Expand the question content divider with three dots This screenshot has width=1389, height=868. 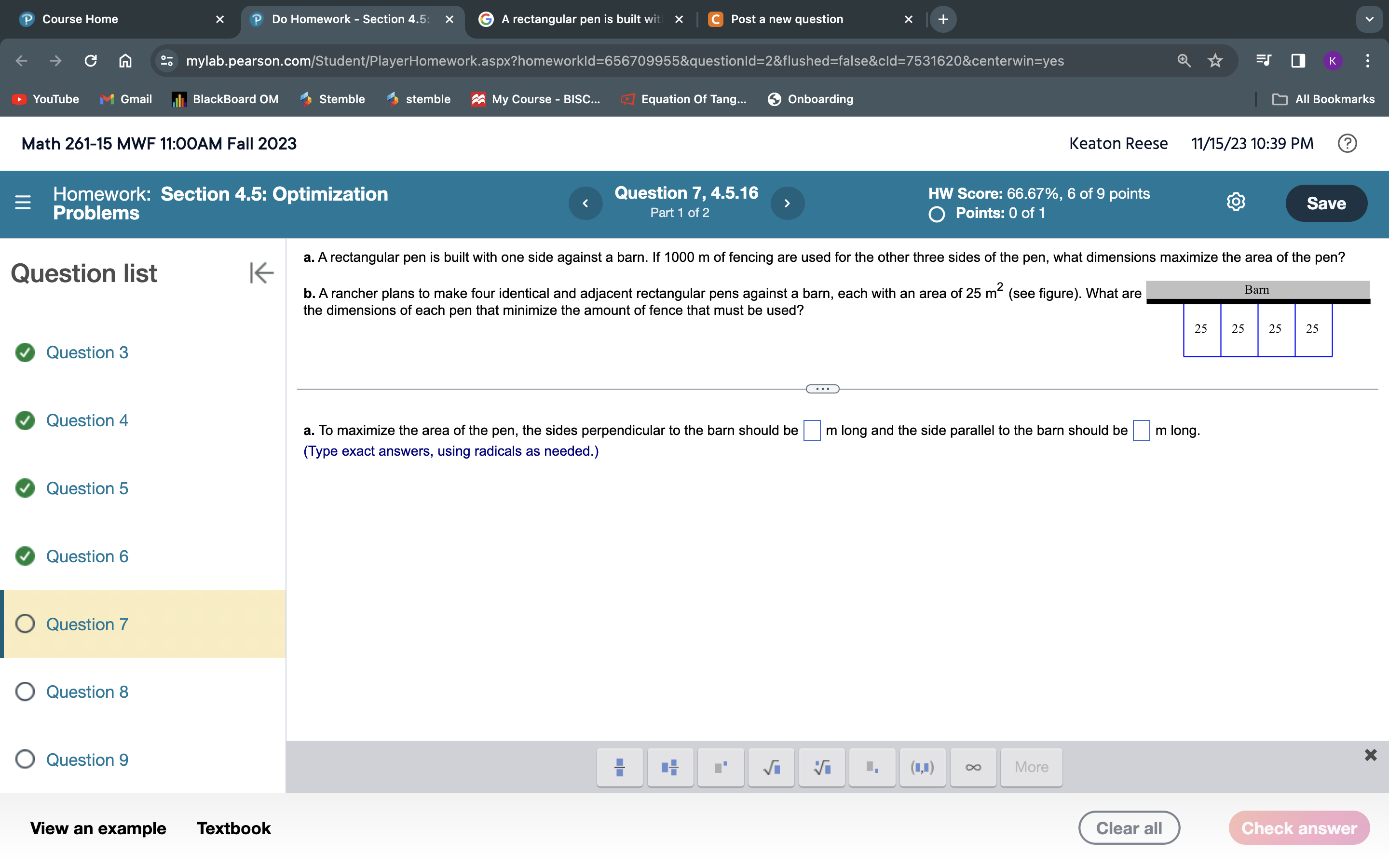point(822,389)
